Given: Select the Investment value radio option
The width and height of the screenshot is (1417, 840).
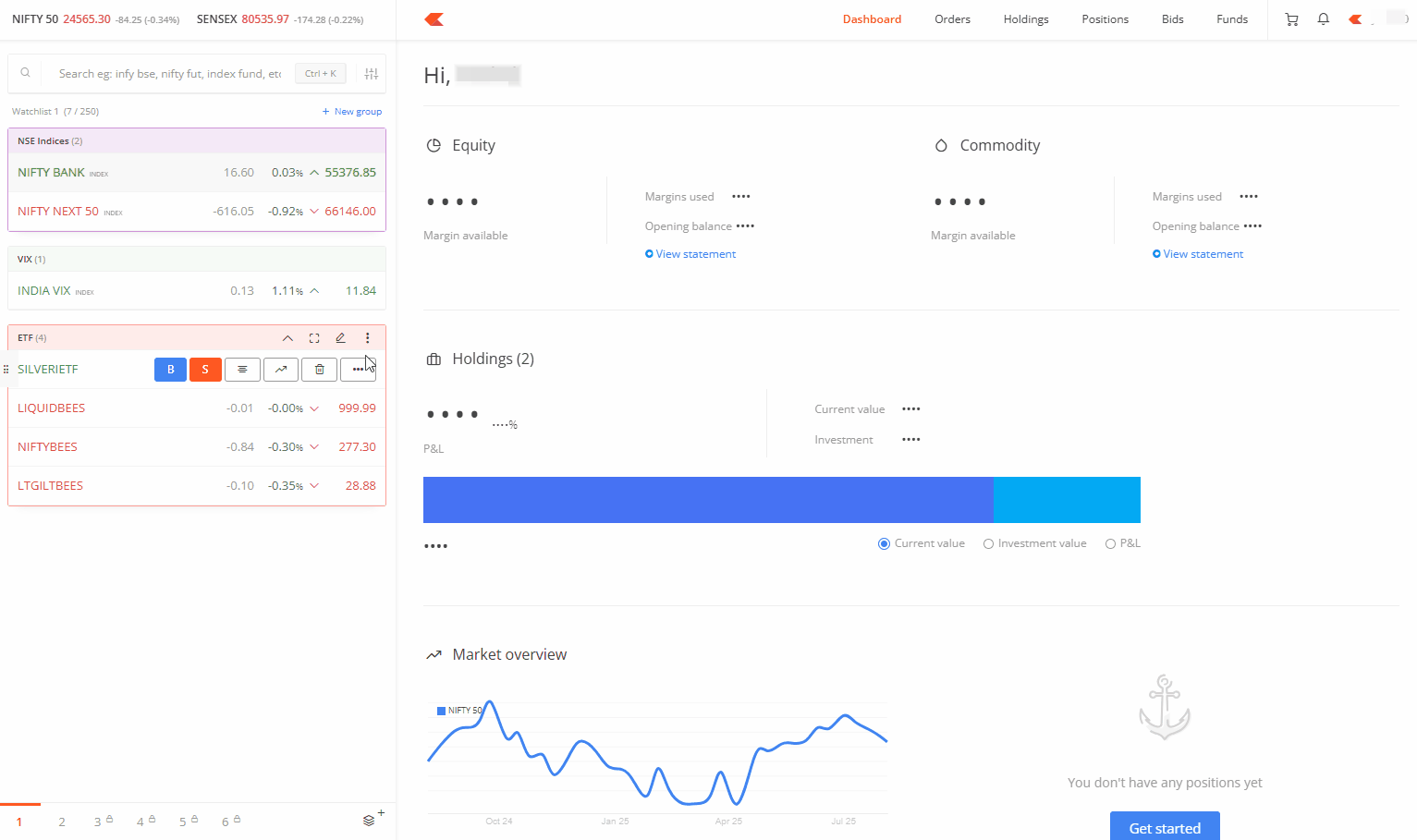Looking at the screenshot, I should [x=988, y=544].
